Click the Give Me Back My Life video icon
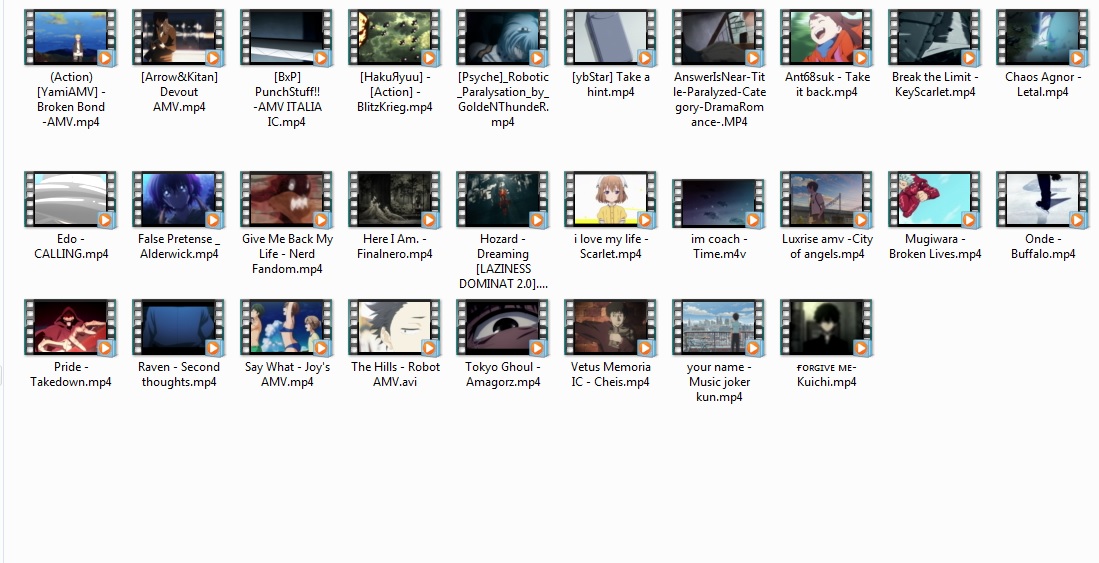This screenshot has height=563, width=1099. coord(286,200)
